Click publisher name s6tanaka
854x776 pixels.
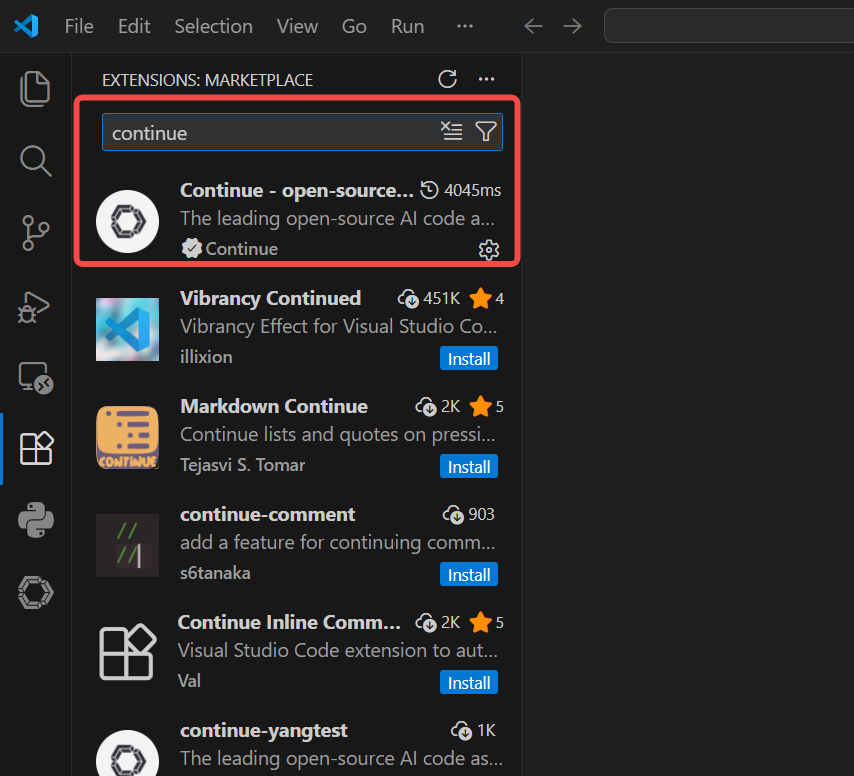click(x=215, y=573)
